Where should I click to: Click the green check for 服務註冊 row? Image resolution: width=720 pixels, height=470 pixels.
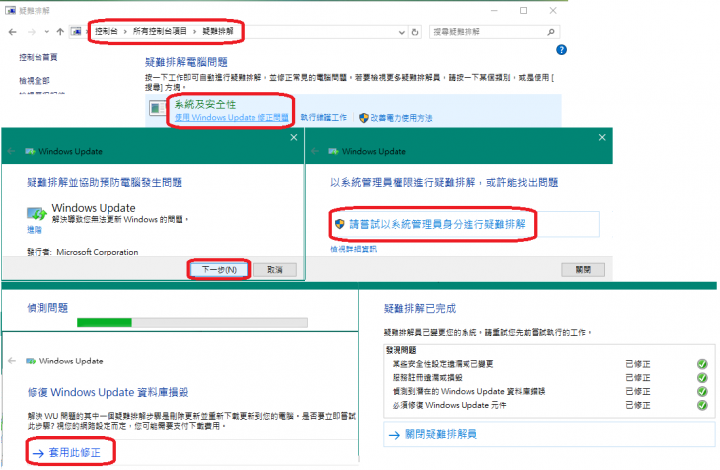[702, 378]
